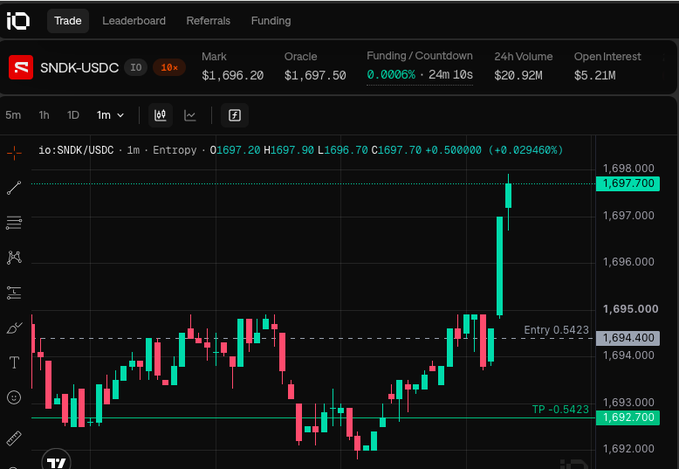The width and height of the screenshot is (679, 469).
Task: Open the Leaderboard tab
Action: [134, 21]
